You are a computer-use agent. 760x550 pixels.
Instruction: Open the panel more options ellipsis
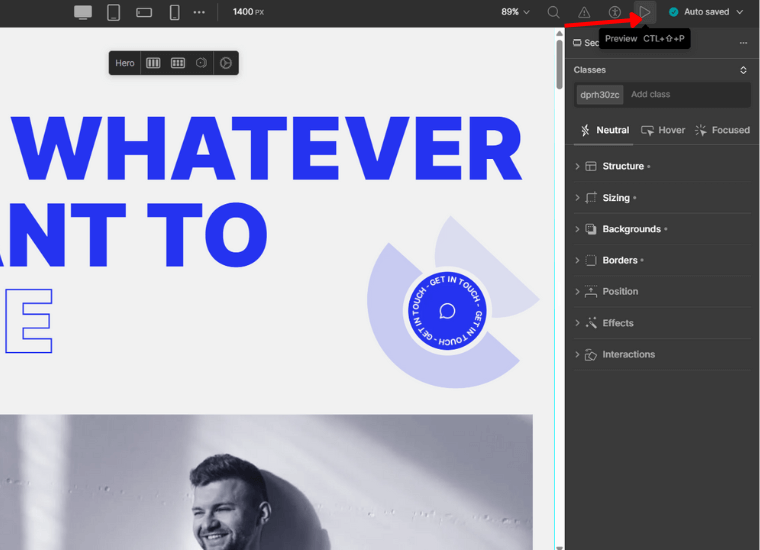[x=743, y=43]
